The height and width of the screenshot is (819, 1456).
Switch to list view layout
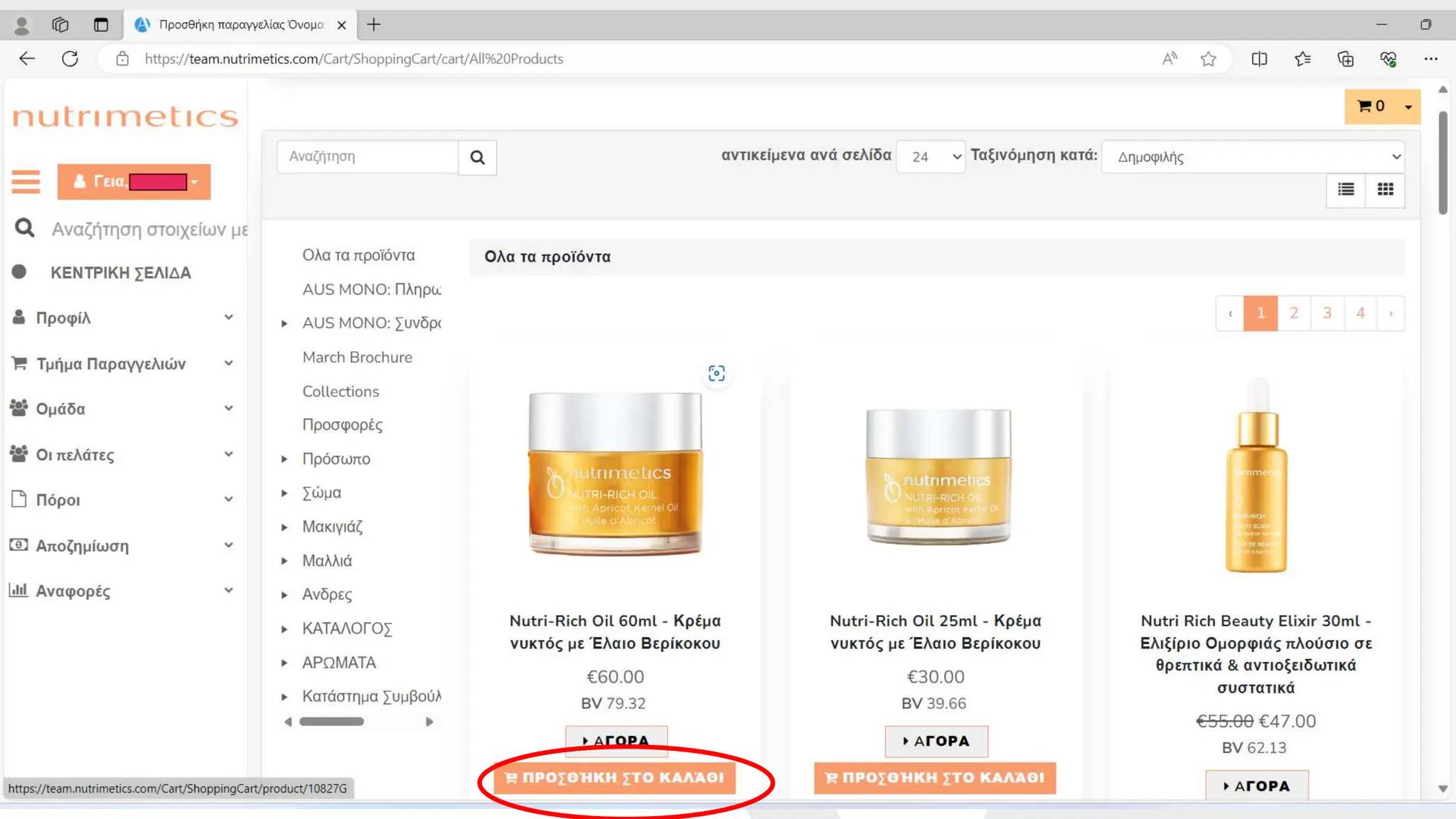1345,189
